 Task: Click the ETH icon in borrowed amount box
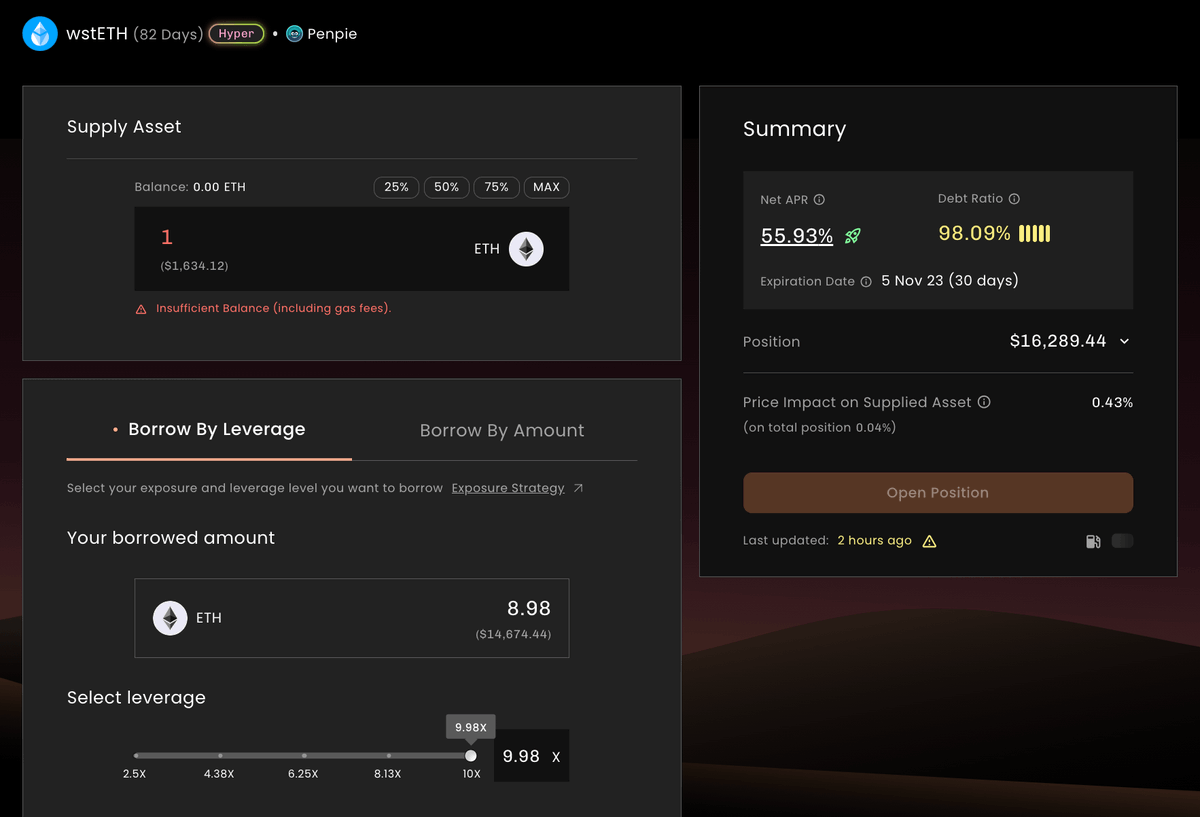coord(170,618)
